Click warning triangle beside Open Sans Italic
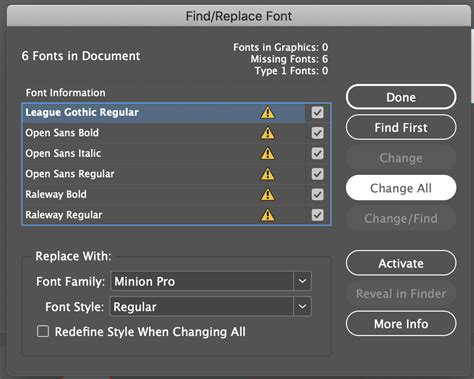The height and width of the screenshot is (379, 474). 268,154
